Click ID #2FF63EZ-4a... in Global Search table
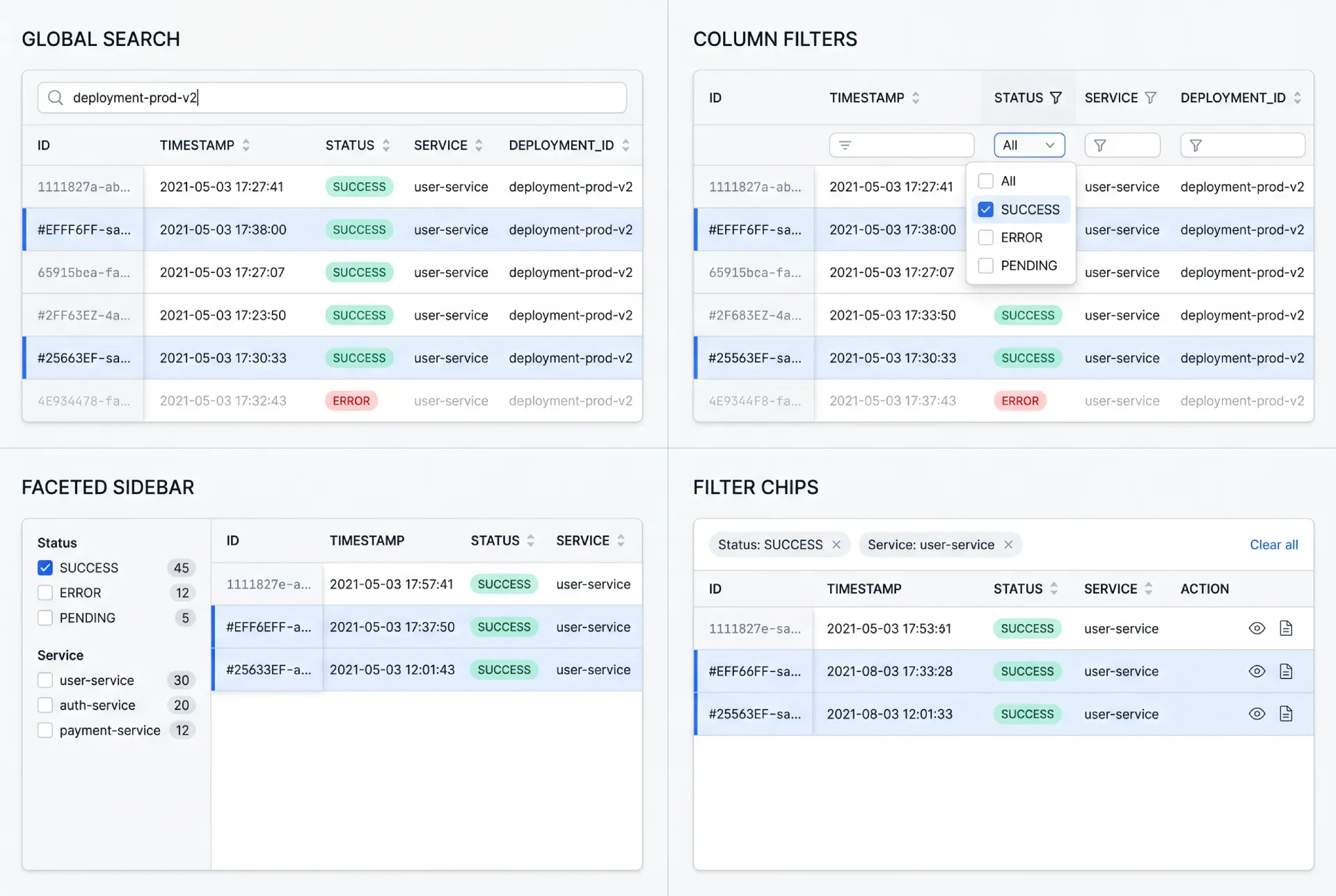Image resolution: width=1336 pixels, height=896 pixels. tap(83, 315)
